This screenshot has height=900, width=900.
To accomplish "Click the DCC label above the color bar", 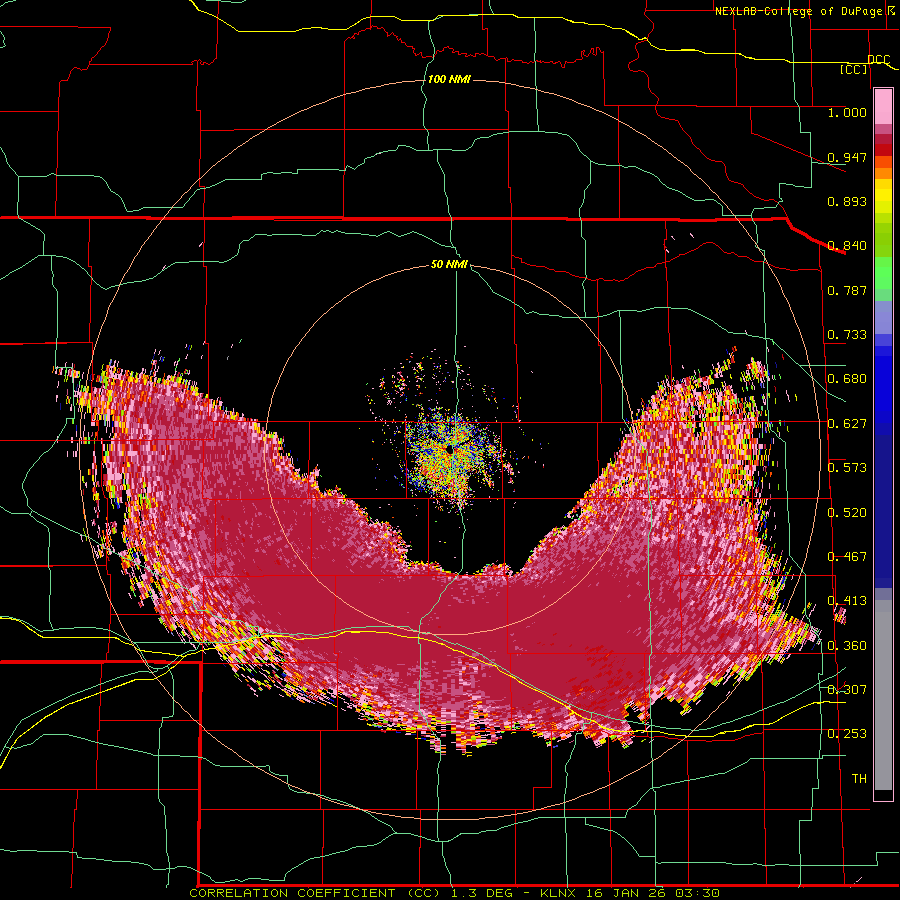I will (878, 60).
